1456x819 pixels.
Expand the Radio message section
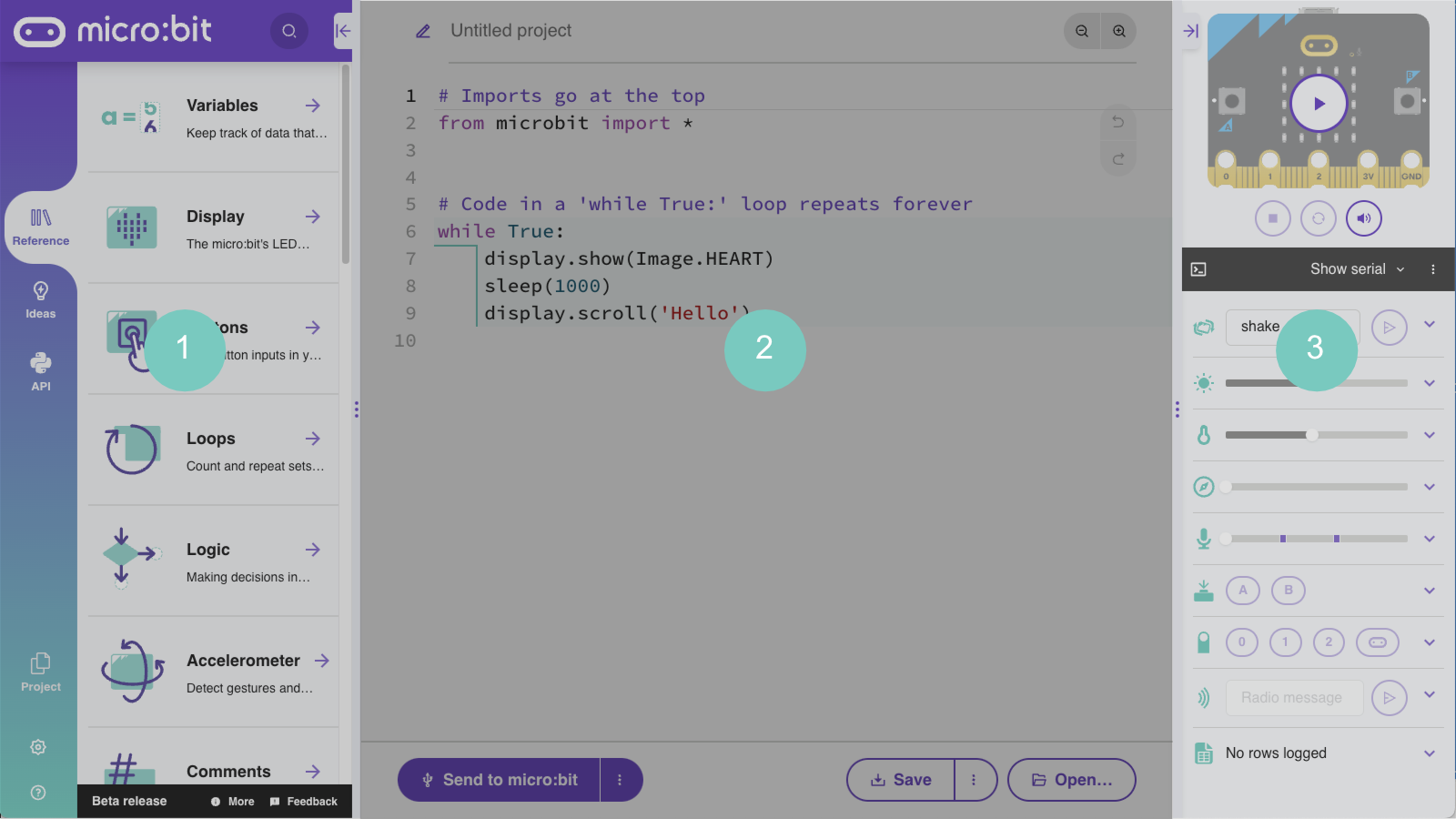pyautogui.click(x=1429, y=698)
